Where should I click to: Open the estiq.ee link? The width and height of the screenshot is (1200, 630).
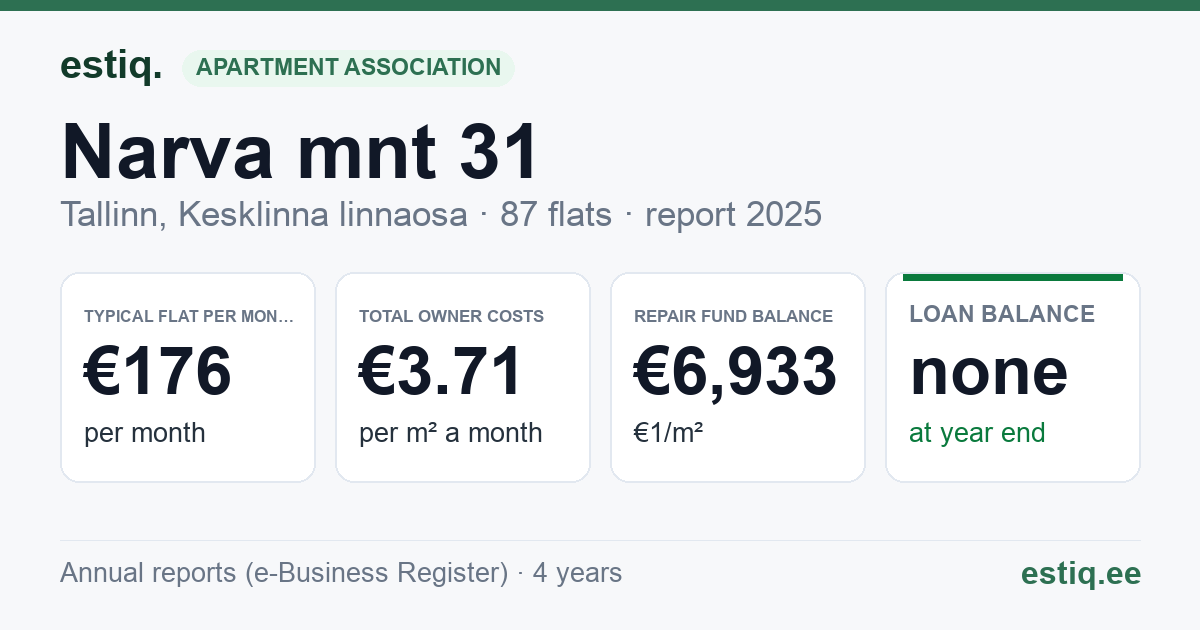1080,573
